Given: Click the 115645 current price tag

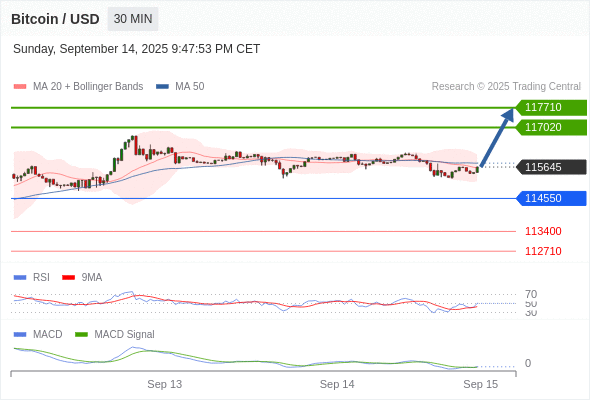Looking at the screenshot, I should pyautogui.click(x=551, y=167).
